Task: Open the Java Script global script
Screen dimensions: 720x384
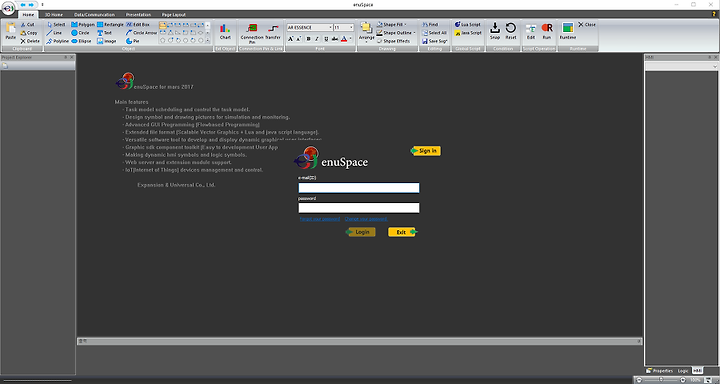Action: 468,33
